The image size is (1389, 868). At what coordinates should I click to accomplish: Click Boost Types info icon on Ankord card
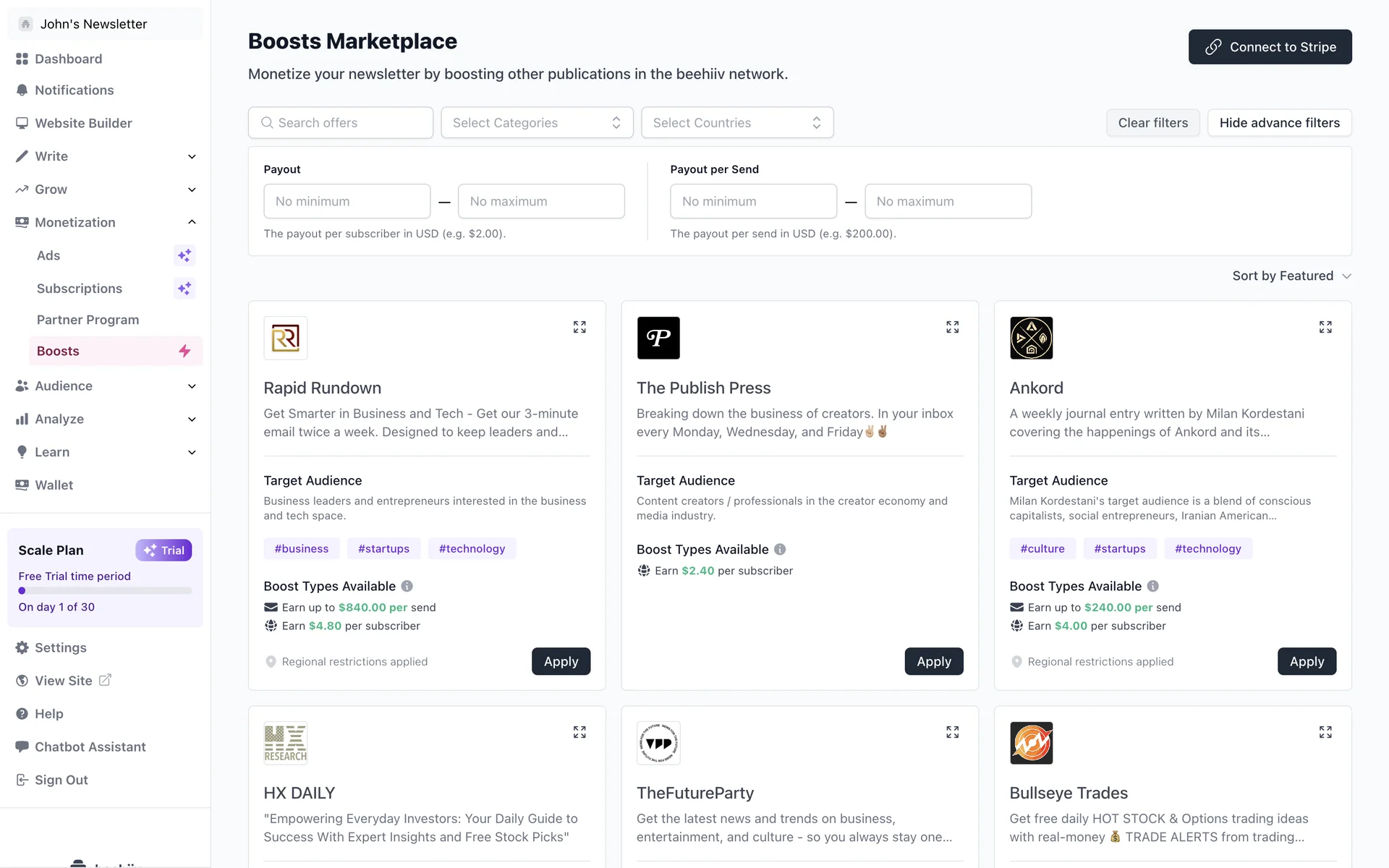(1153, 586)
